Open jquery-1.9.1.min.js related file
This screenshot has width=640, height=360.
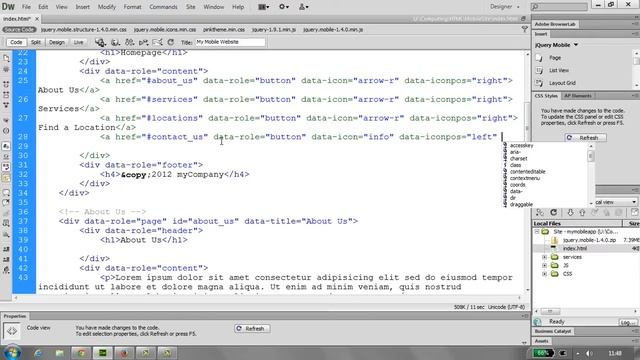(274, 29)
